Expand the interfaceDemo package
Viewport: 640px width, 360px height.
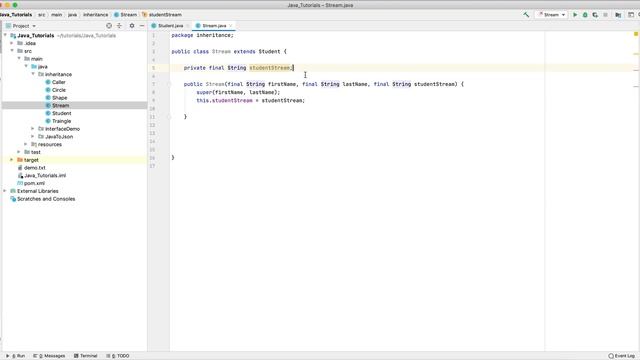point(33,129)
